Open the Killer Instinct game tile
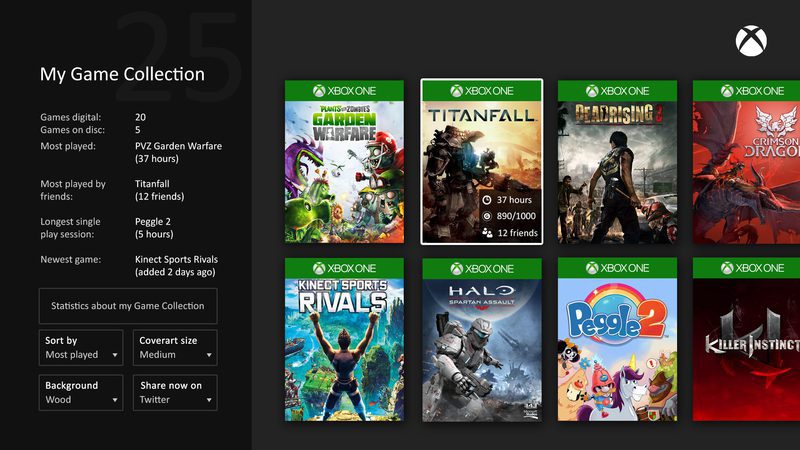Viewport: 800px width, 450px height. point(746,349)
